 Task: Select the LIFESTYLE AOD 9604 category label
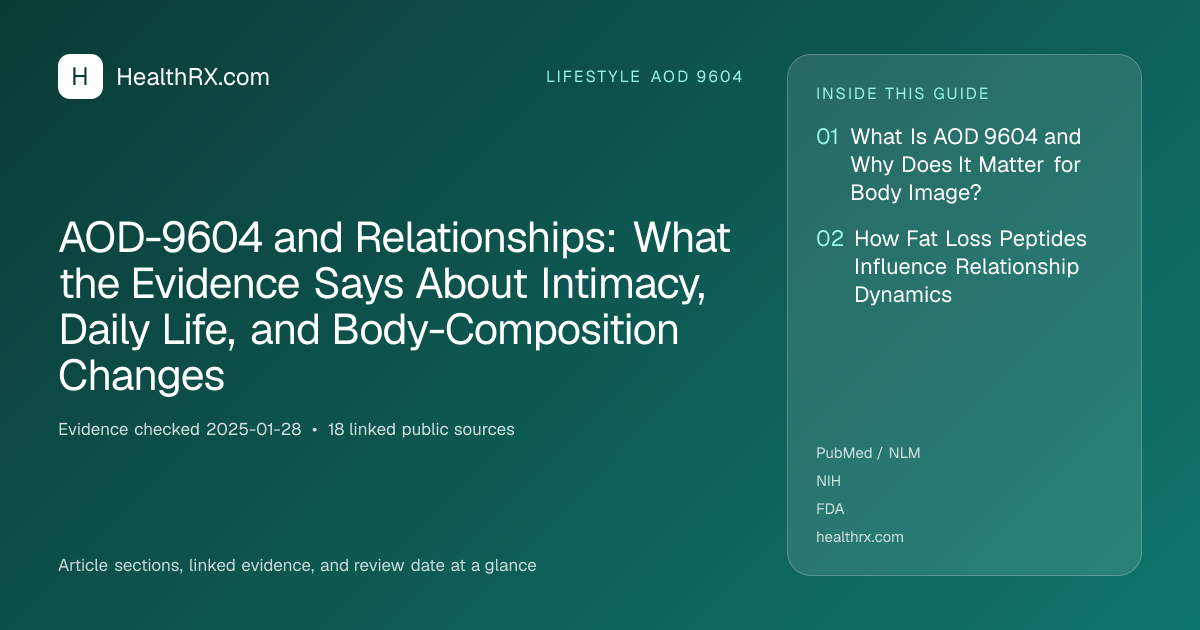pyautogui.click(x=644, y=77)
